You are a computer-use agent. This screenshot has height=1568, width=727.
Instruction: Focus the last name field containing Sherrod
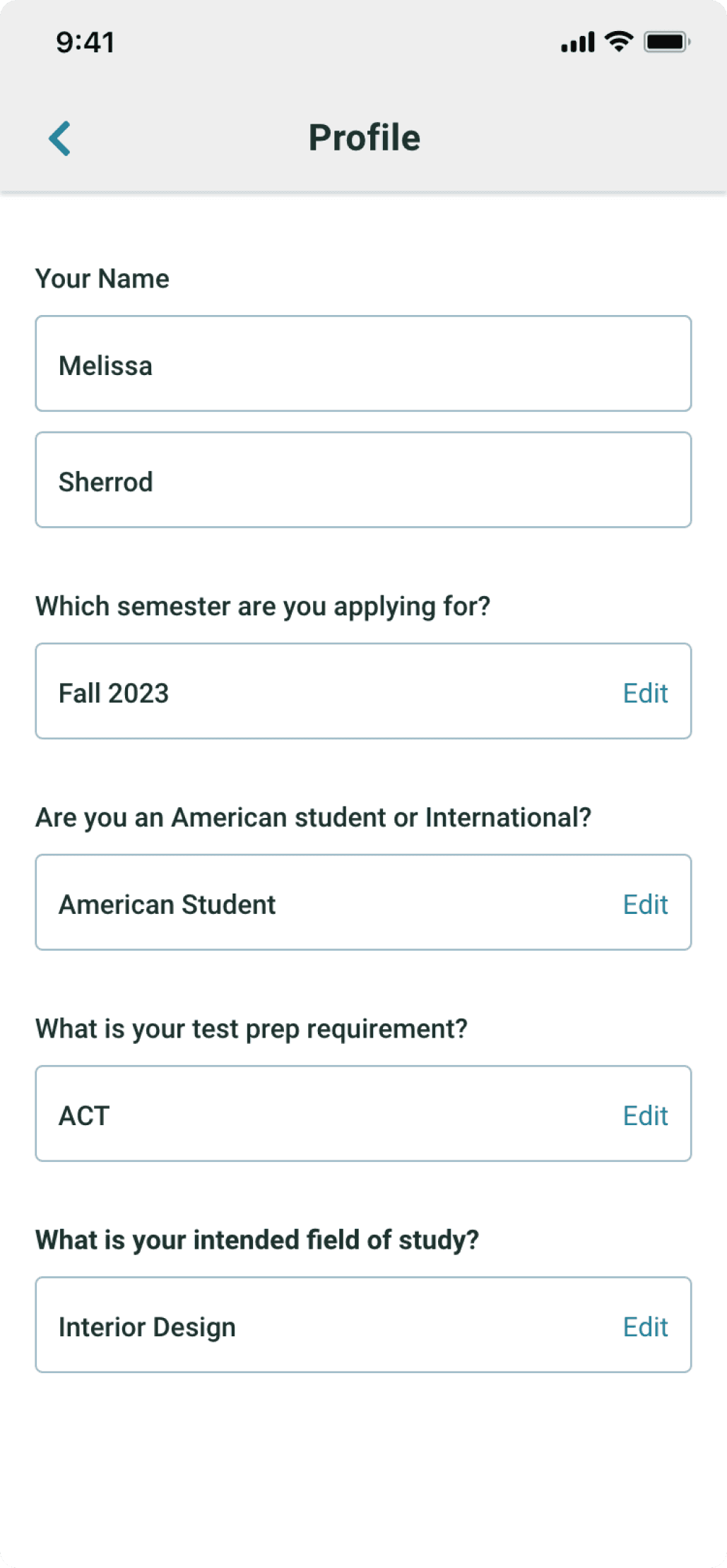click(x=363, y=480)
